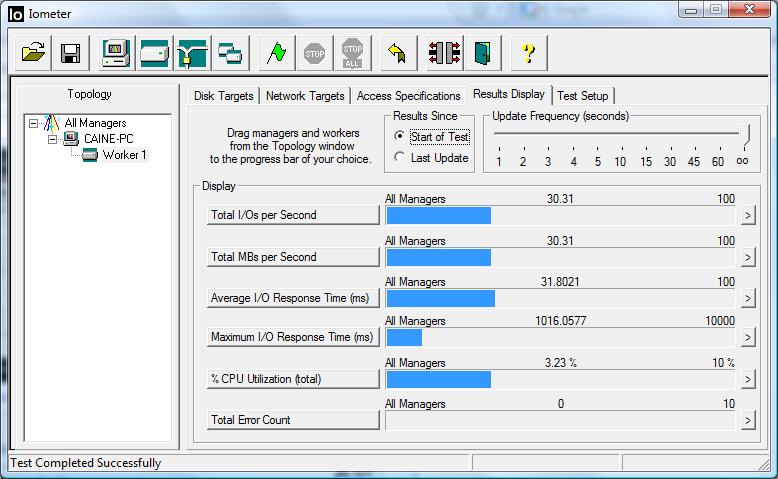Screen dimensions: 778x479
Task: Save test configuration floppy icon
Action: click(70, 53)
